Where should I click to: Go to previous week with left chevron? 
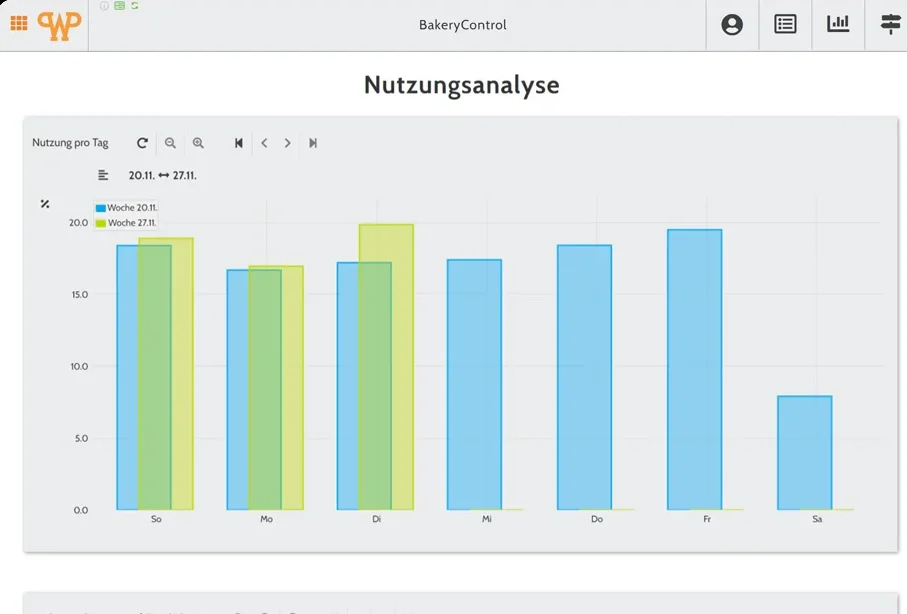pyautogui.click(x=264, y=143)
